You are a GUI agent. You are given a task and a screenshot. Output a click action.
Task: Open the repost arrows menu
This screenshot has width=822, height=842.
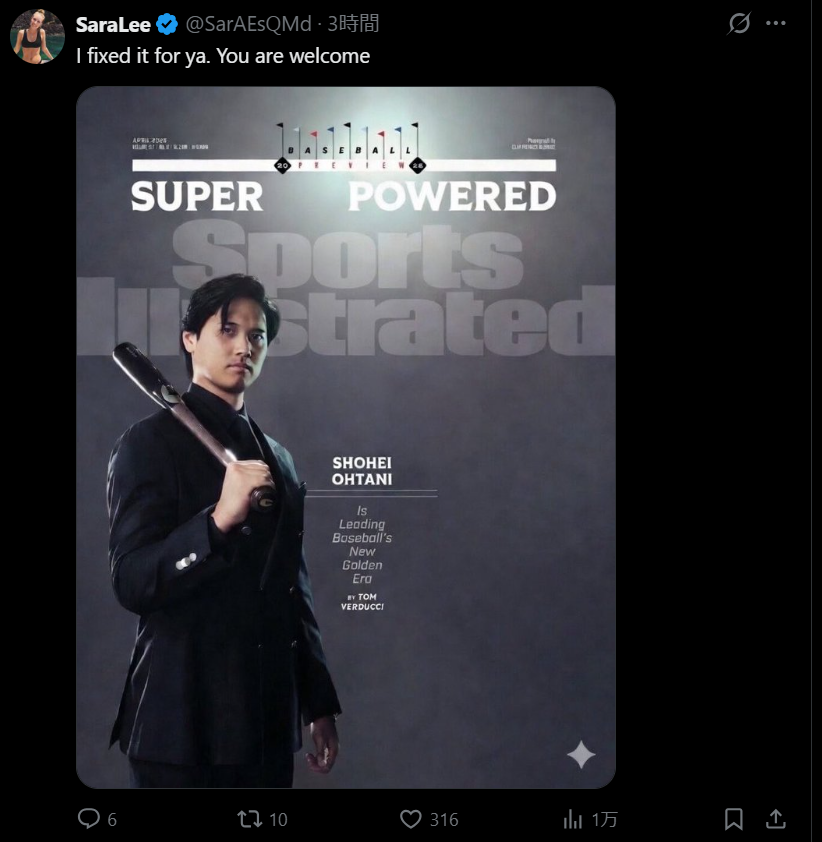pyautogui.click(x=250, y=819)
